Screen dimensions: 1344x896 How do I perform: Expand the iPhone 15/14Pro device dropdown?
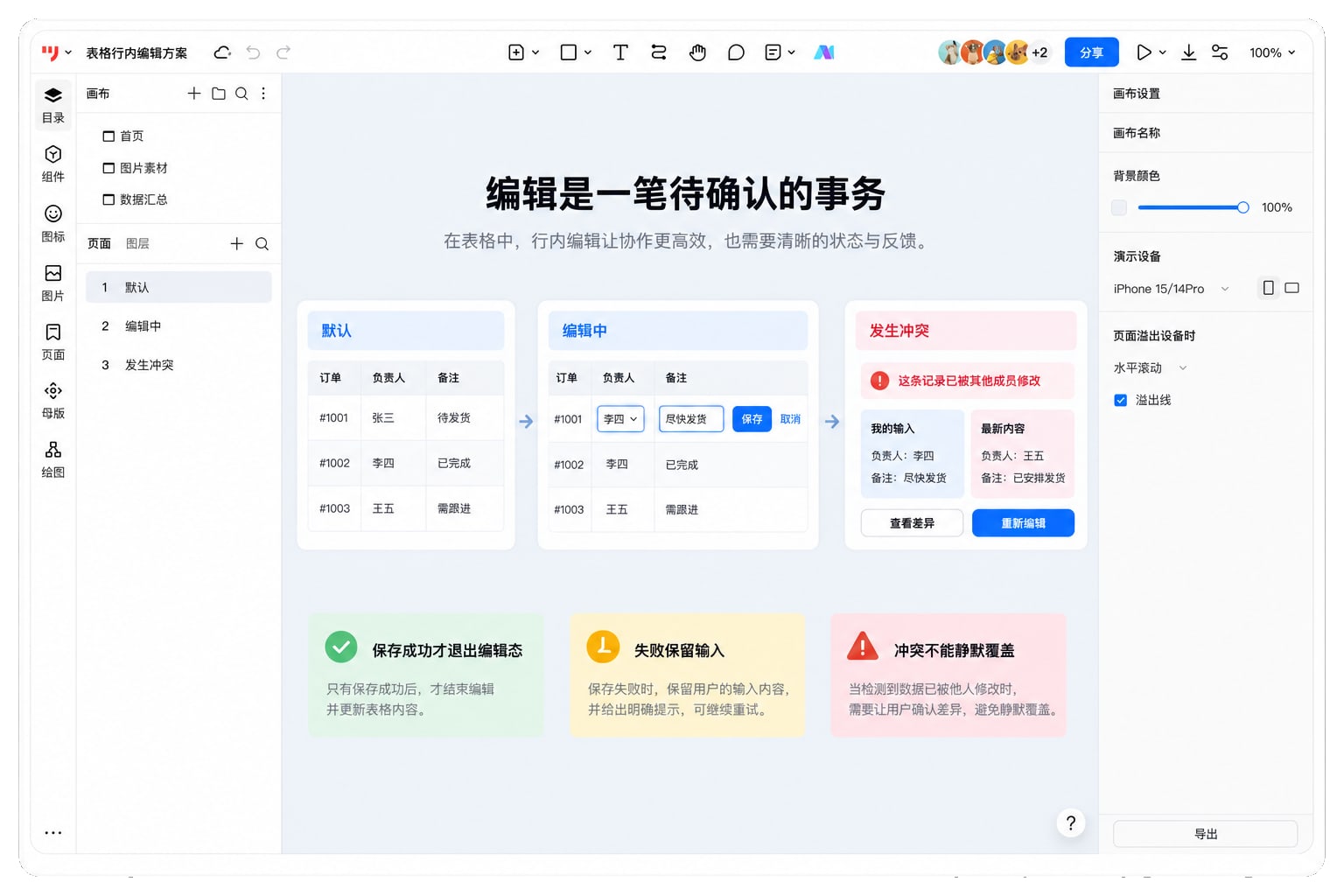click(1172, 289)
